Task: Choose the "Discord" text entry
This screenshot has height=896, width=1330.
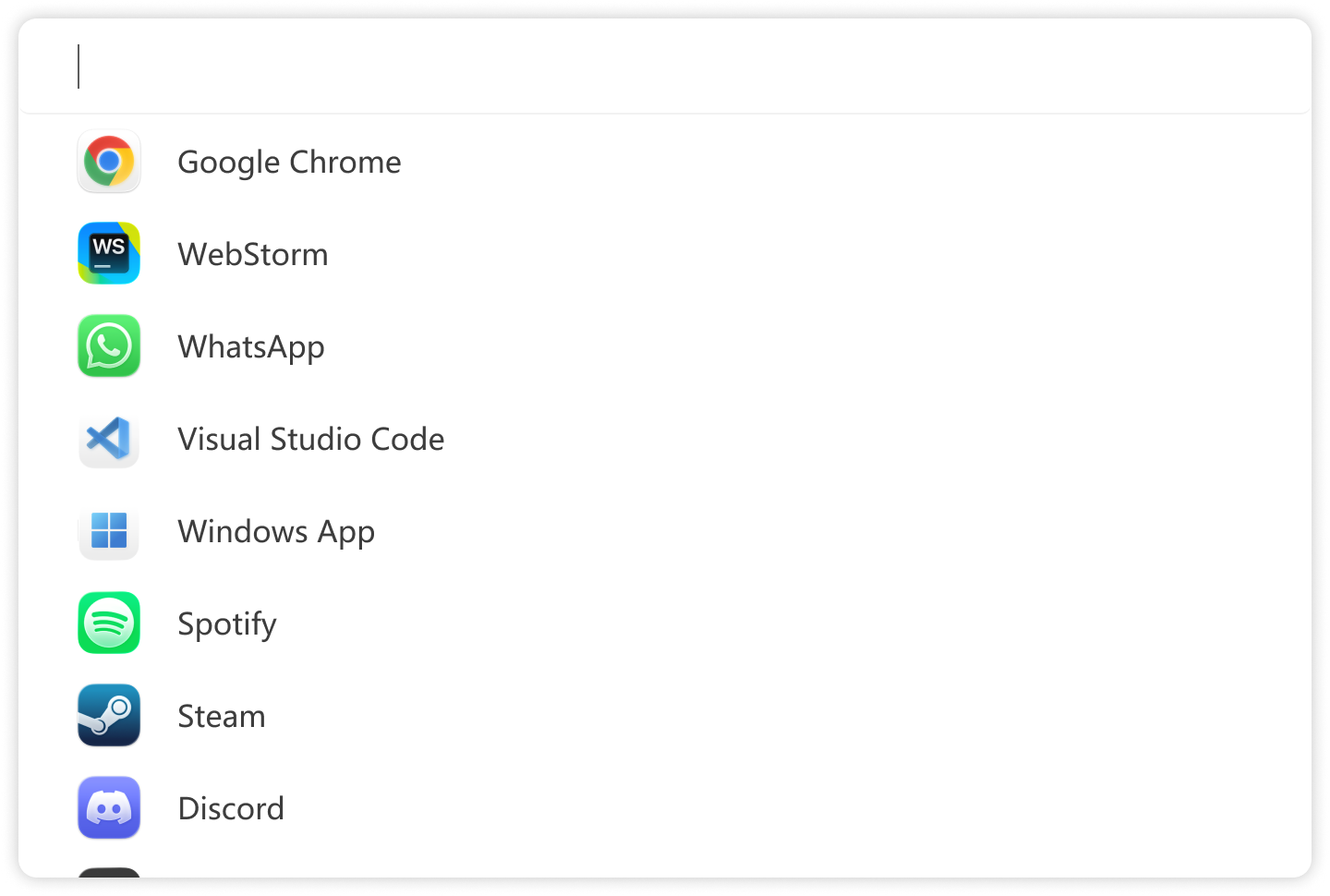Action: [231, 809]
